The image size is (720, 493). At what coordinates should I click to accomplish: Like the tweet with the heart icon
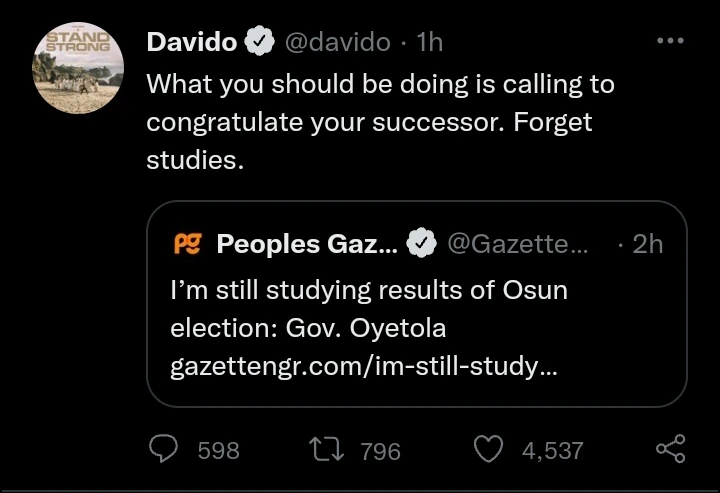coord(488,450)
